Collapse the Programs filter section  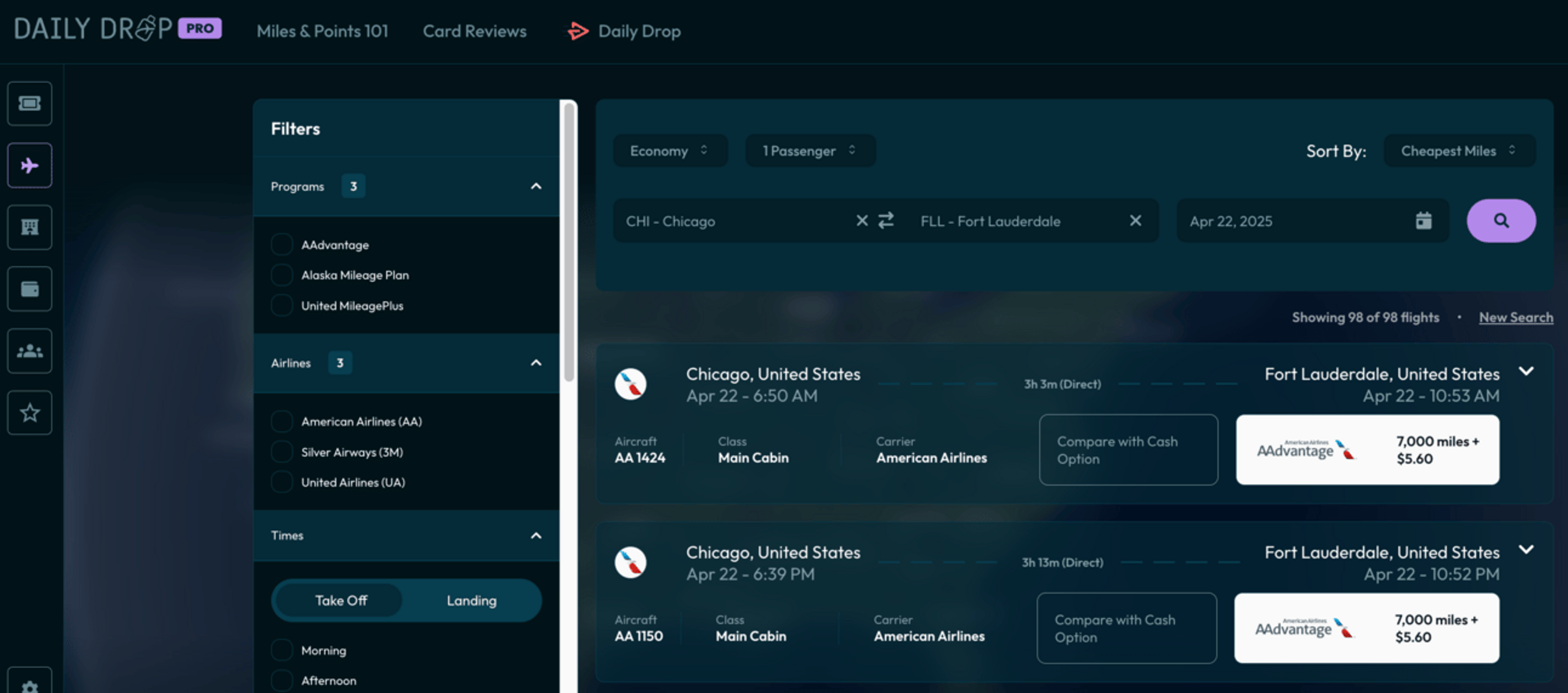coord(536,186)
